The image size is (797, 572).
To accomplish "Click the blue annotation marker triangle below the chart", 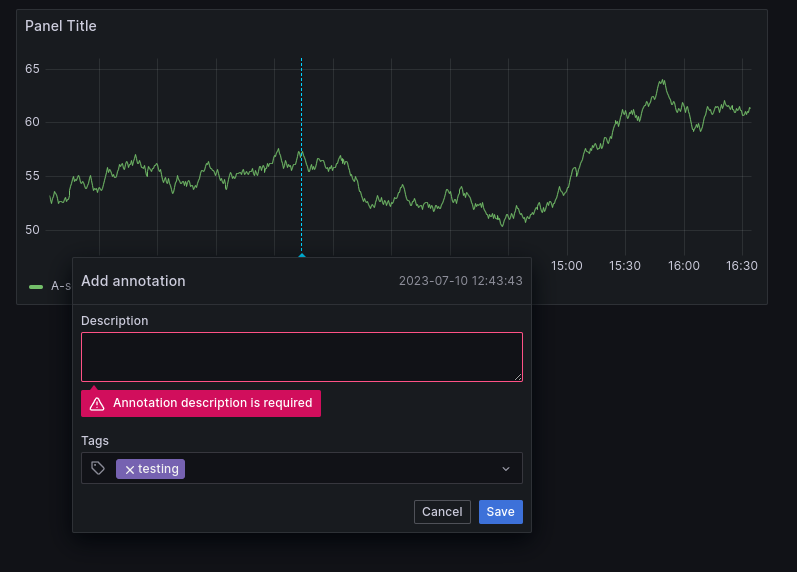I will click(x=302, y=255).
